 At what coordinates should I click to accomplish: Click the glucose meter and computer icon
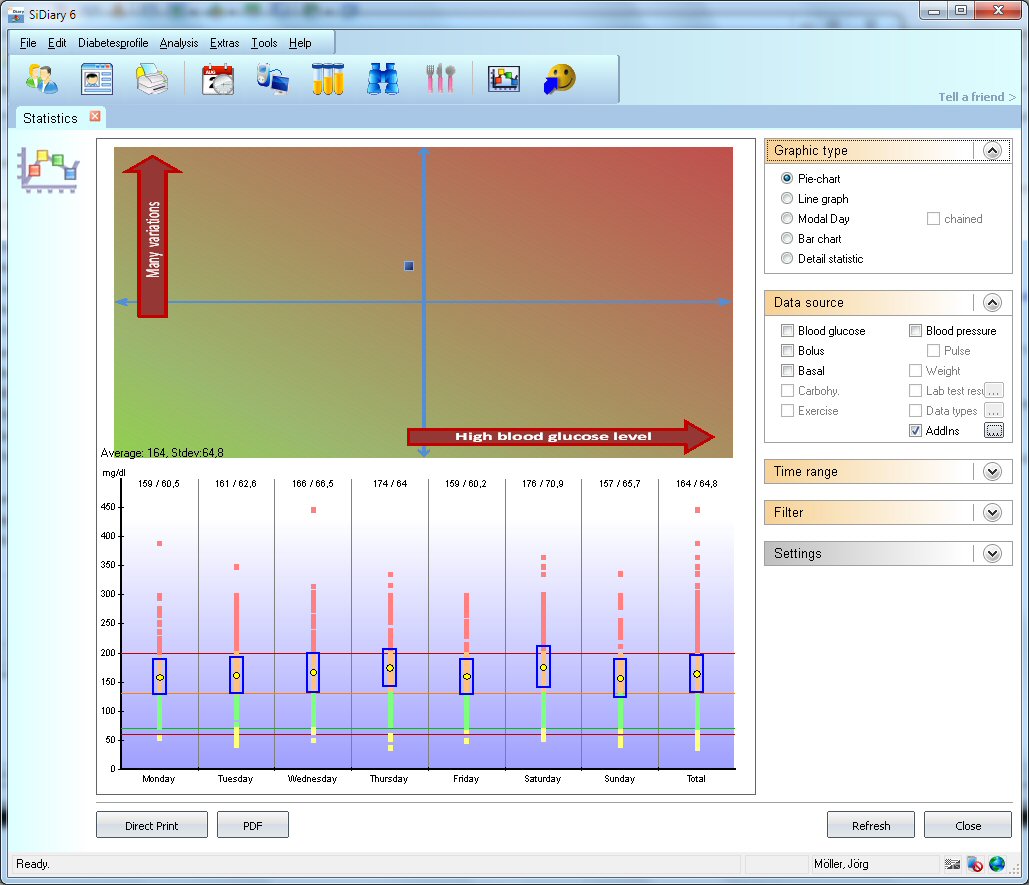[272, 78]
